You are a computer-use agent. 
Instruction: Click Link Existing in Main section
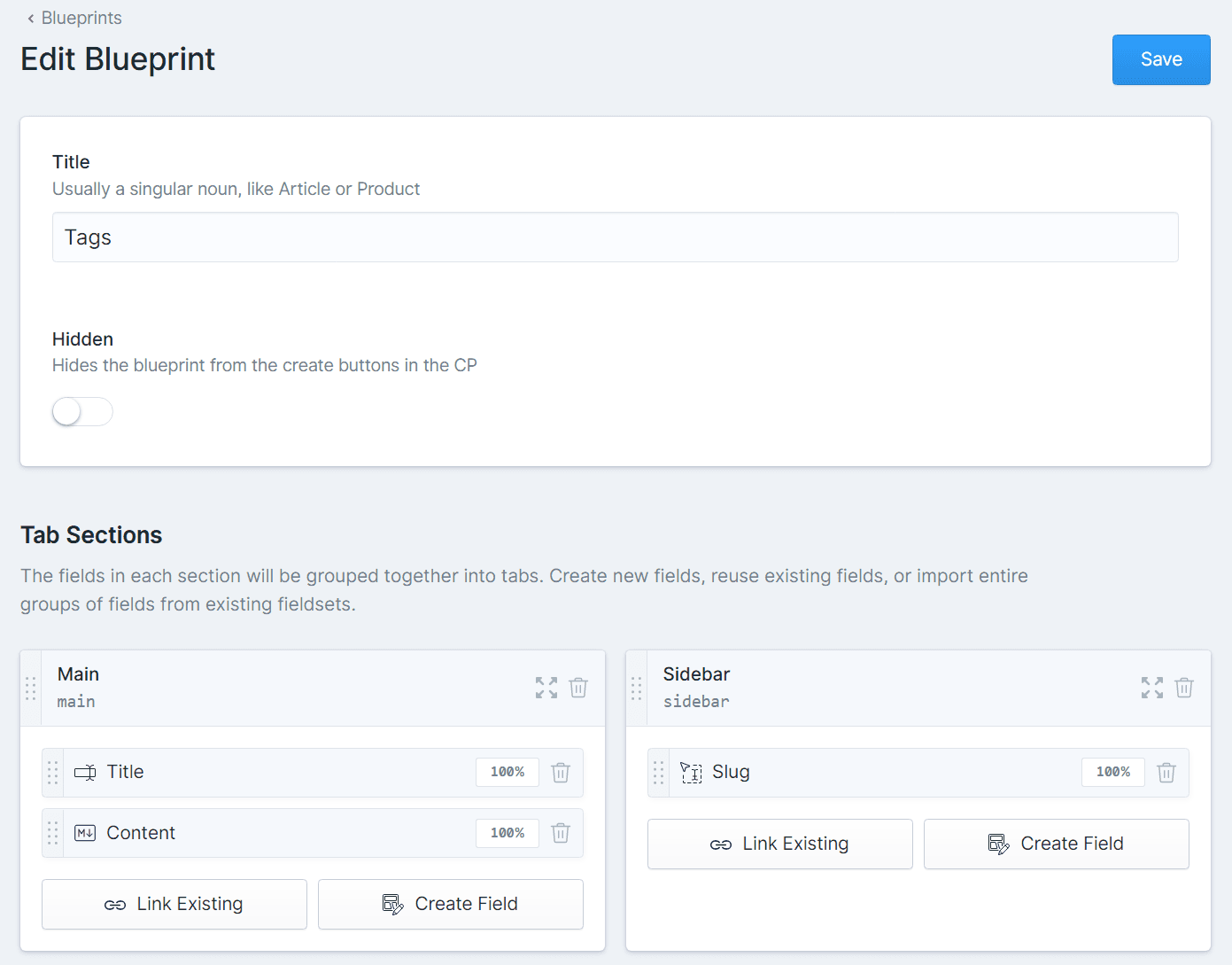(174, 904)
